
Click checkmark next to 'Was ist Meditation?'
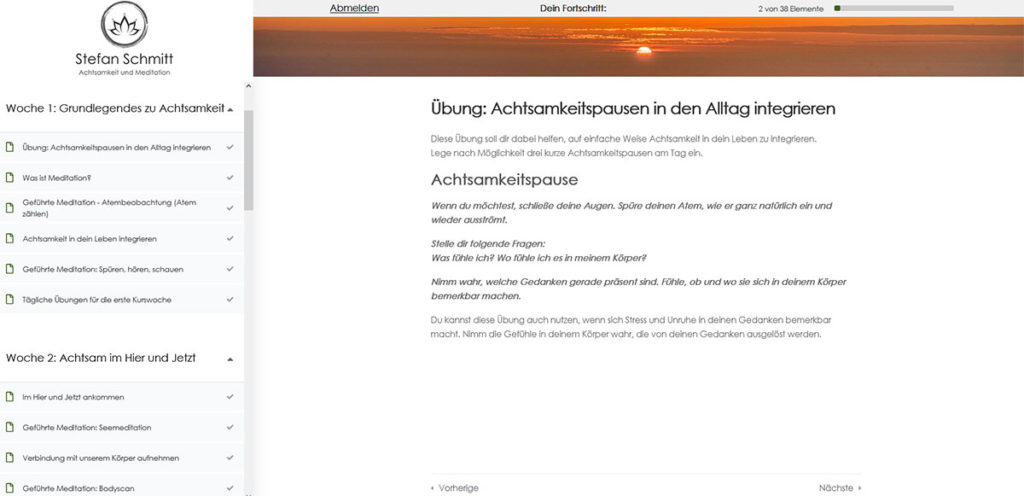(230, 178)
